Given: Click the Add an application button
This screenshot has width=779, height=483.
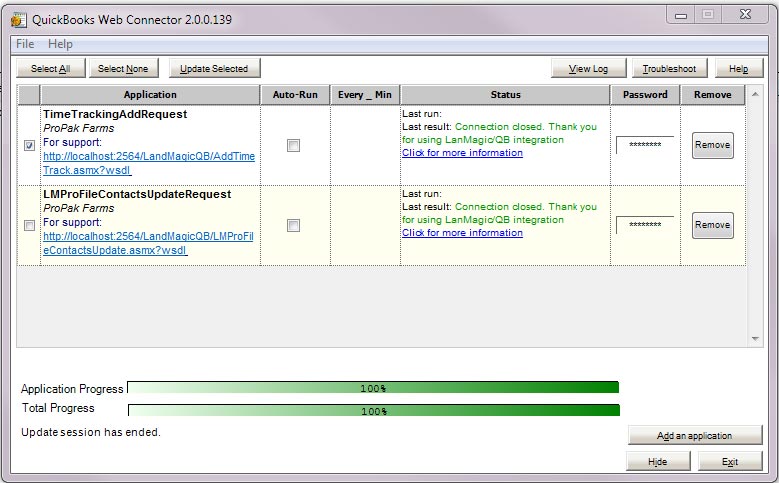Looking at the screenshot, I should click(695, 435).
